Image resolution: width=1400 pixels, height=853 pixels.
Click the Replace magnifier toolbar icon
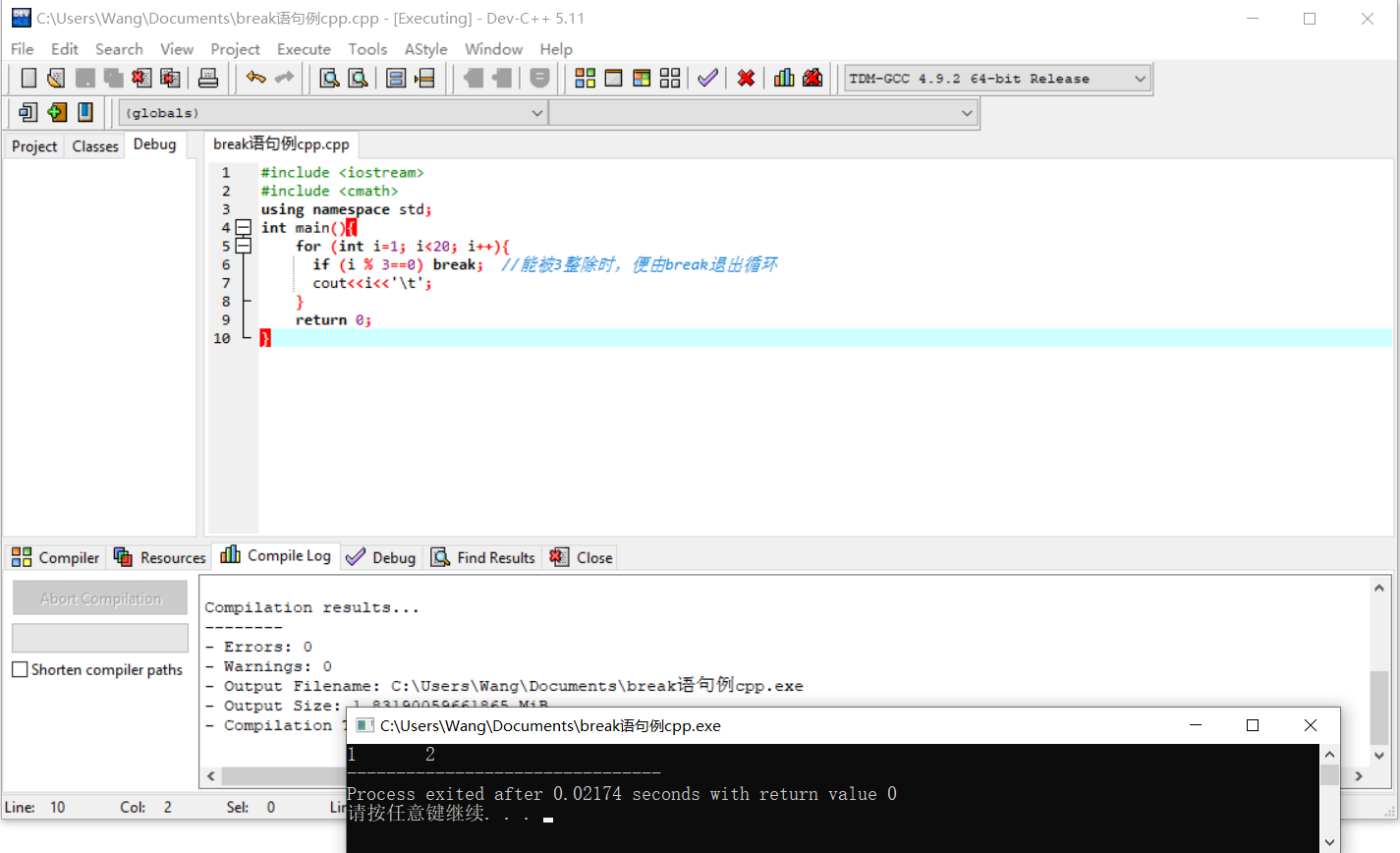pos(359,78)
